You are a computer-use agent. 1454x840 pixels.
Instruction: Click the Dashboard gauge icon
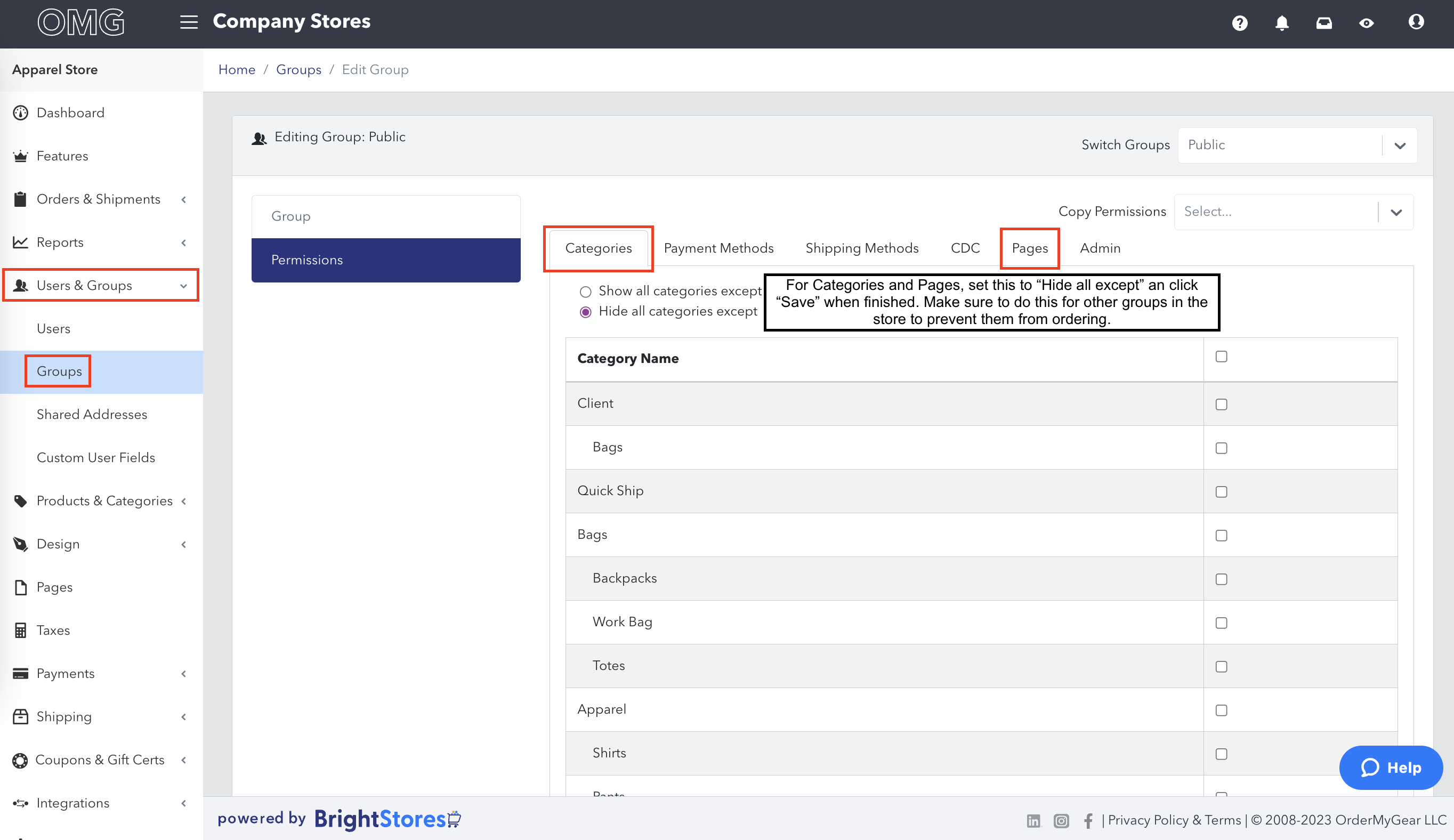coord(20,112)
